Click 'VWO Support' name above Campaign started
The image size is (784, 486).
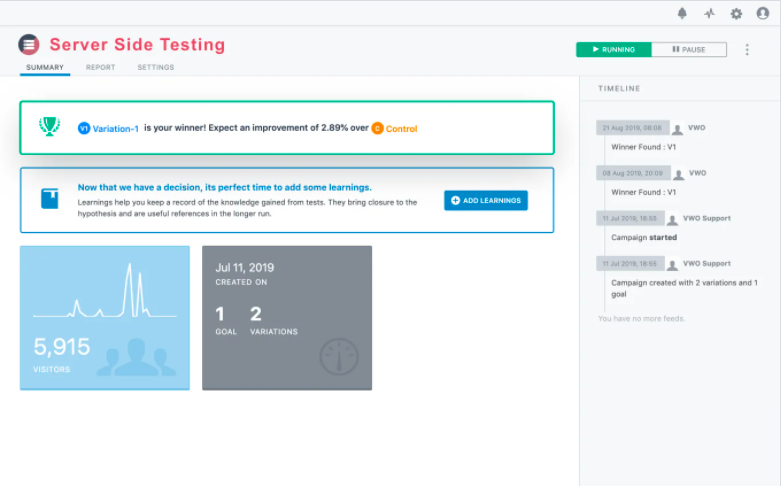[x=707, y=218]
